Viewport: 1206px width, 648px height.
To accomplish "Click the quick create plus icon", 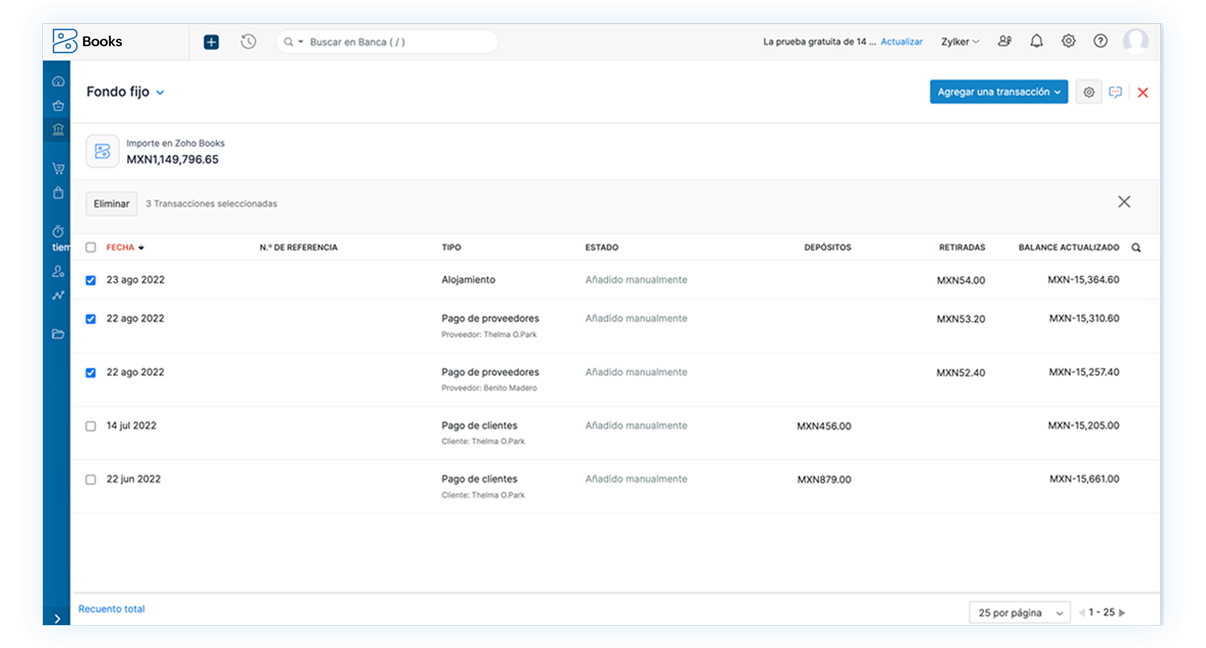I will click(x=211, y=42).
